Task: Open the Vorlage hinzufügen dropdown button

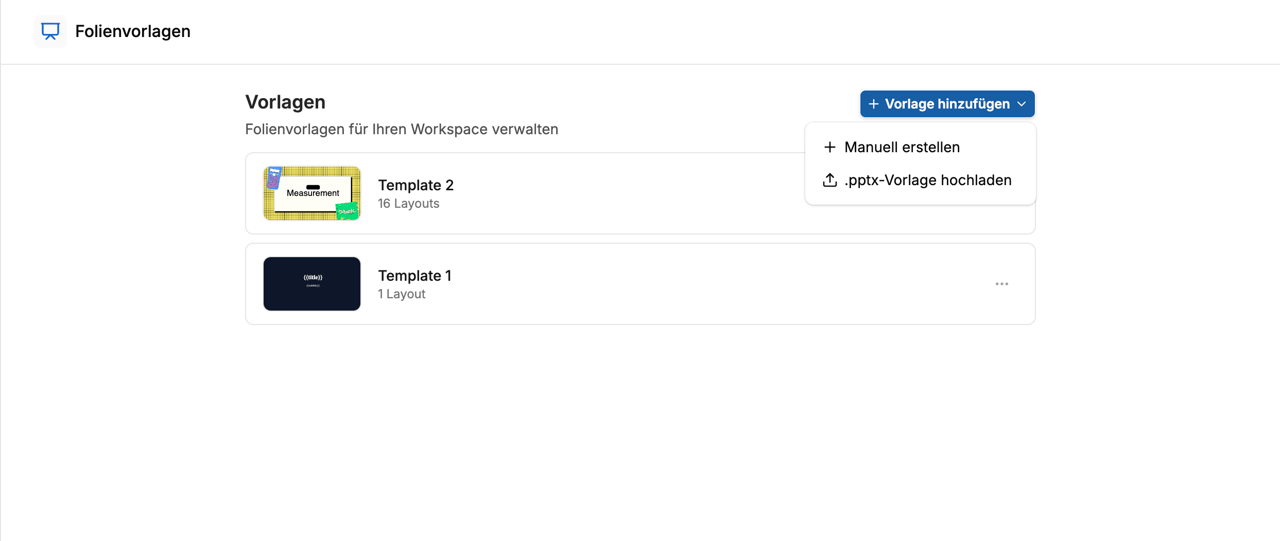Action: [947, 104]
